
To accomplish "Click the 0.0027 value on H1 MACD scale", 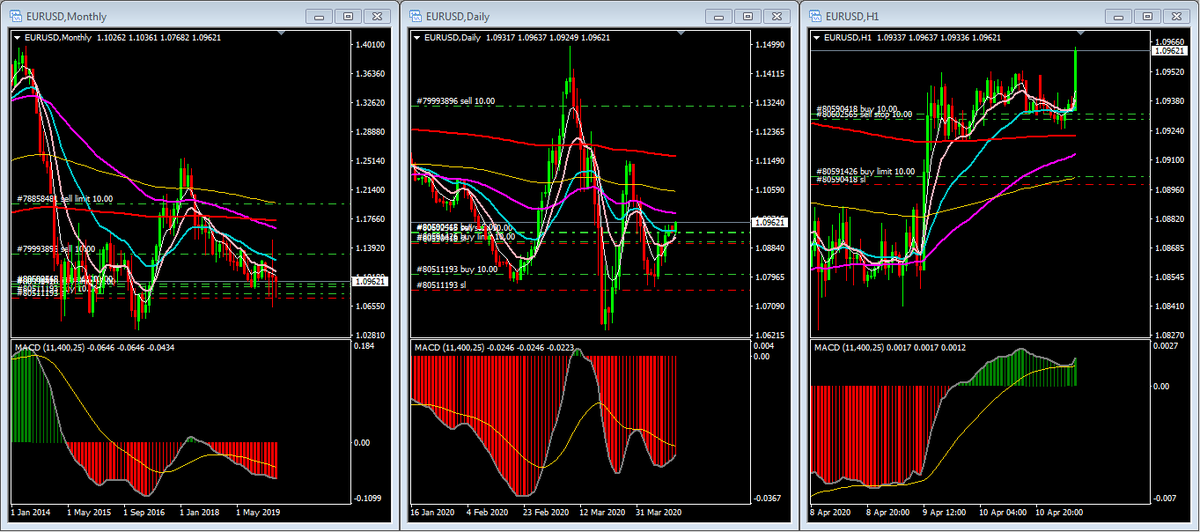I will click(x=1167, y=346).
